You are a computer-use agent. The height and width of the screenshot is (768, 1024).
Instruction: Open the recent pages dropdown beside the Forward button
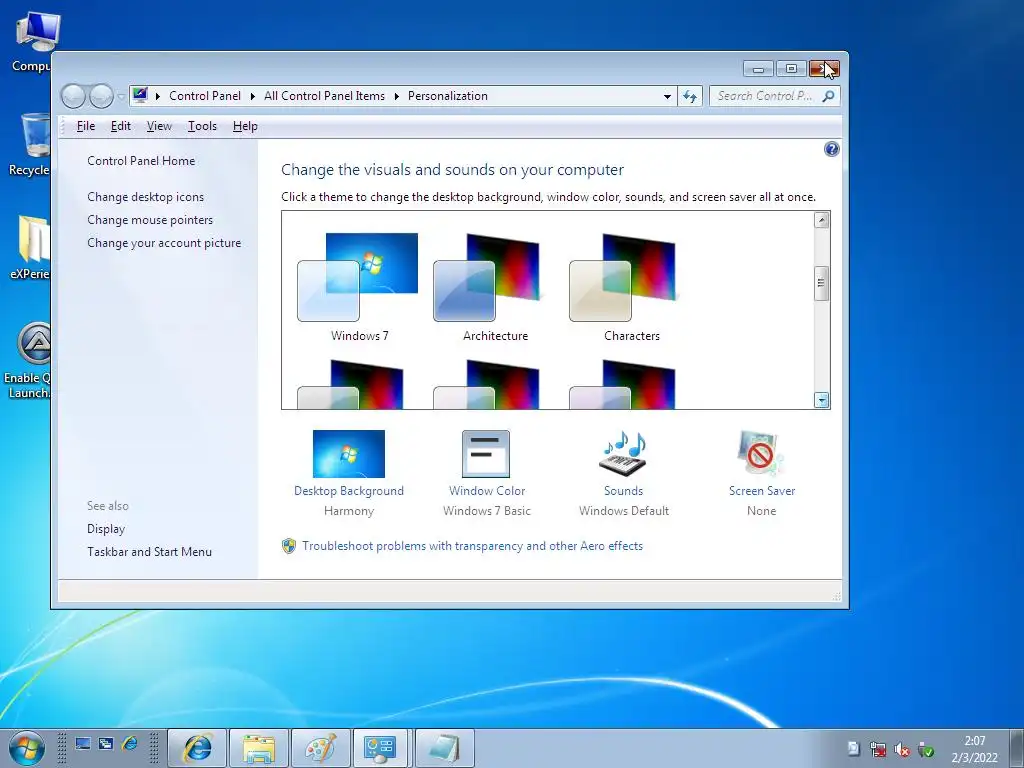click(x=121, y=97)
